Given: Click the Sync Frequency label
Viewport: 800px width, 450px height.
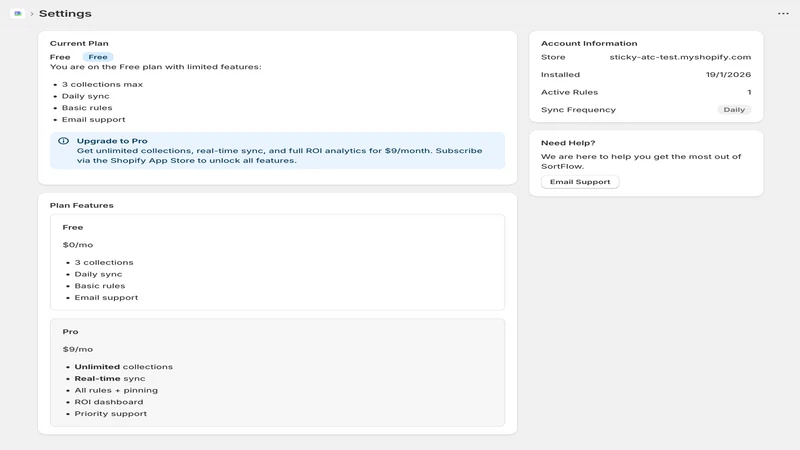Looking at the screenshot, I should pos(578,110).
